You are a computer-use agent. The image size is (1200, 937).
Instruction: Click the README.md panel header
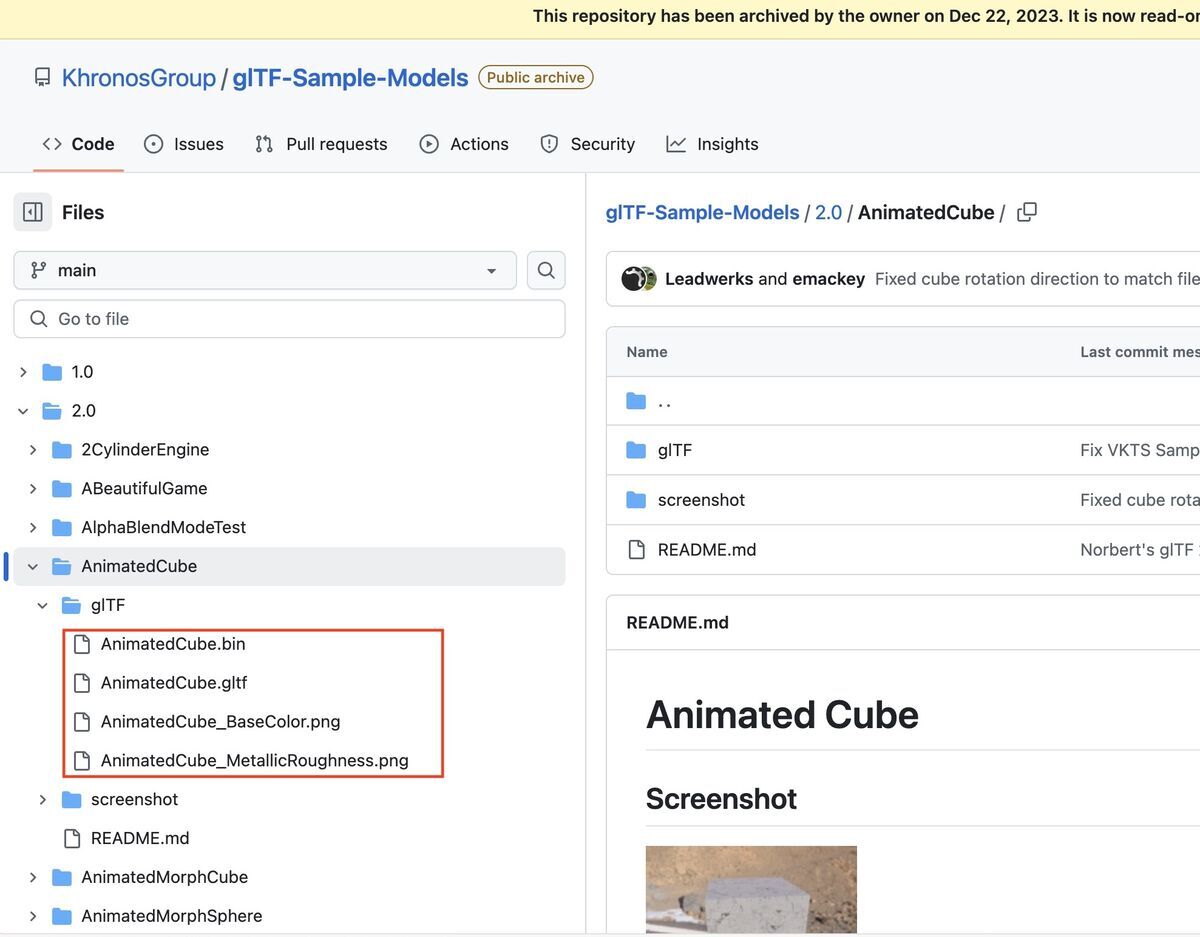point(677,622)
